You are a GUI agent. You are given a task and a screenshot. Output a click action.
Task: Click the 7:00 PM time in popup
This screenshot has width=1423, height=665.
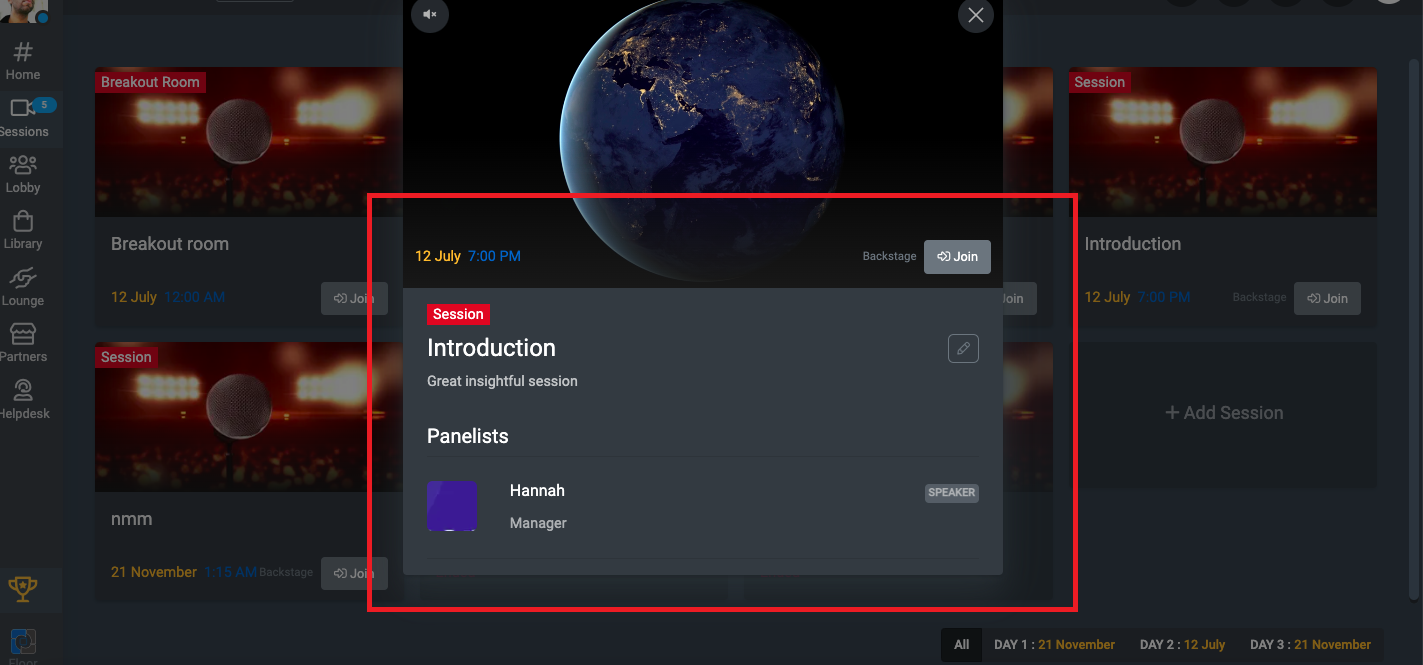(494, 256)
